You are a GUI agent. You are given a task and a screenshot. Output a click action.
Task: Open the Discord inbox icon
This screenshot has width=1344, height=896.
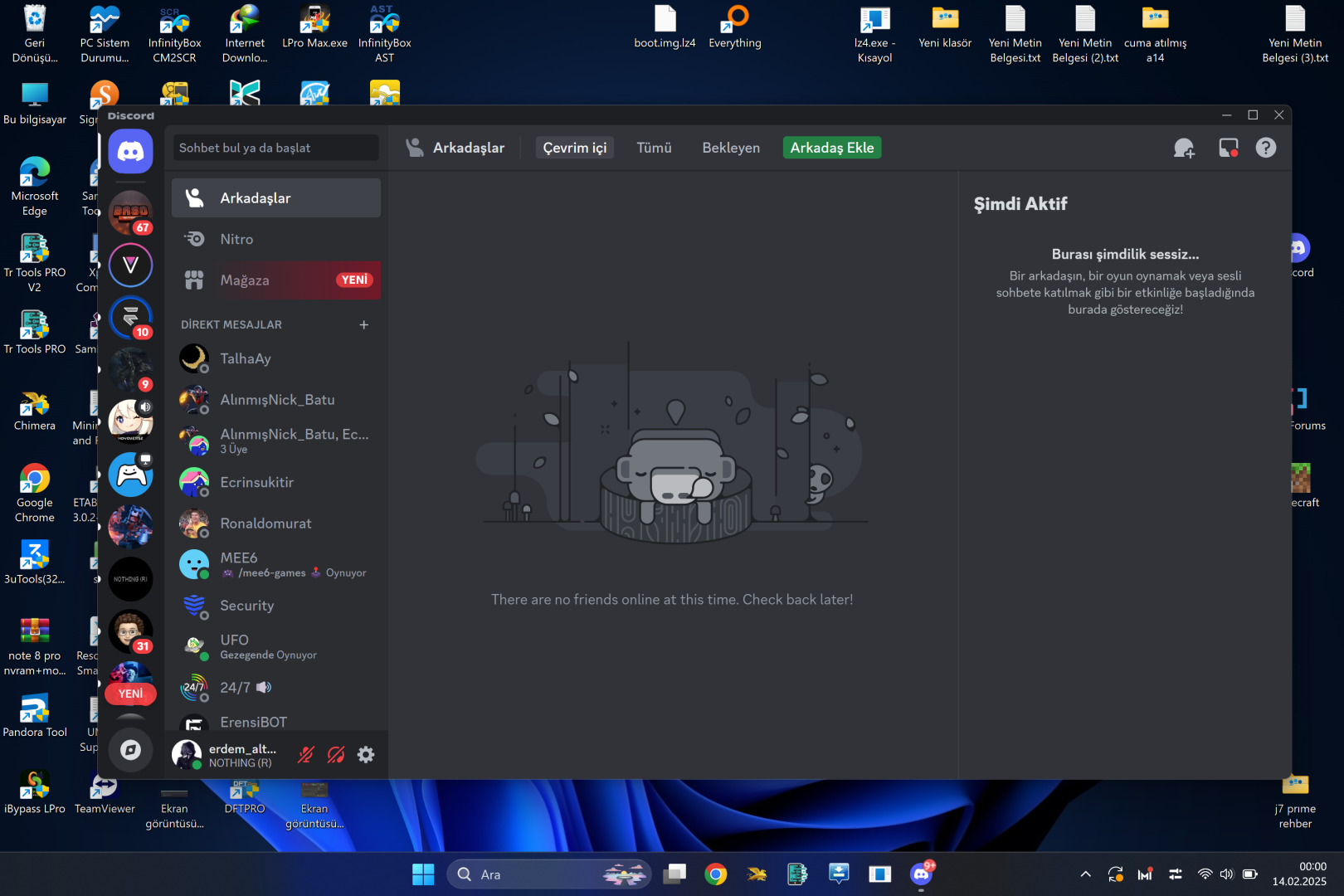point(1228,148)
